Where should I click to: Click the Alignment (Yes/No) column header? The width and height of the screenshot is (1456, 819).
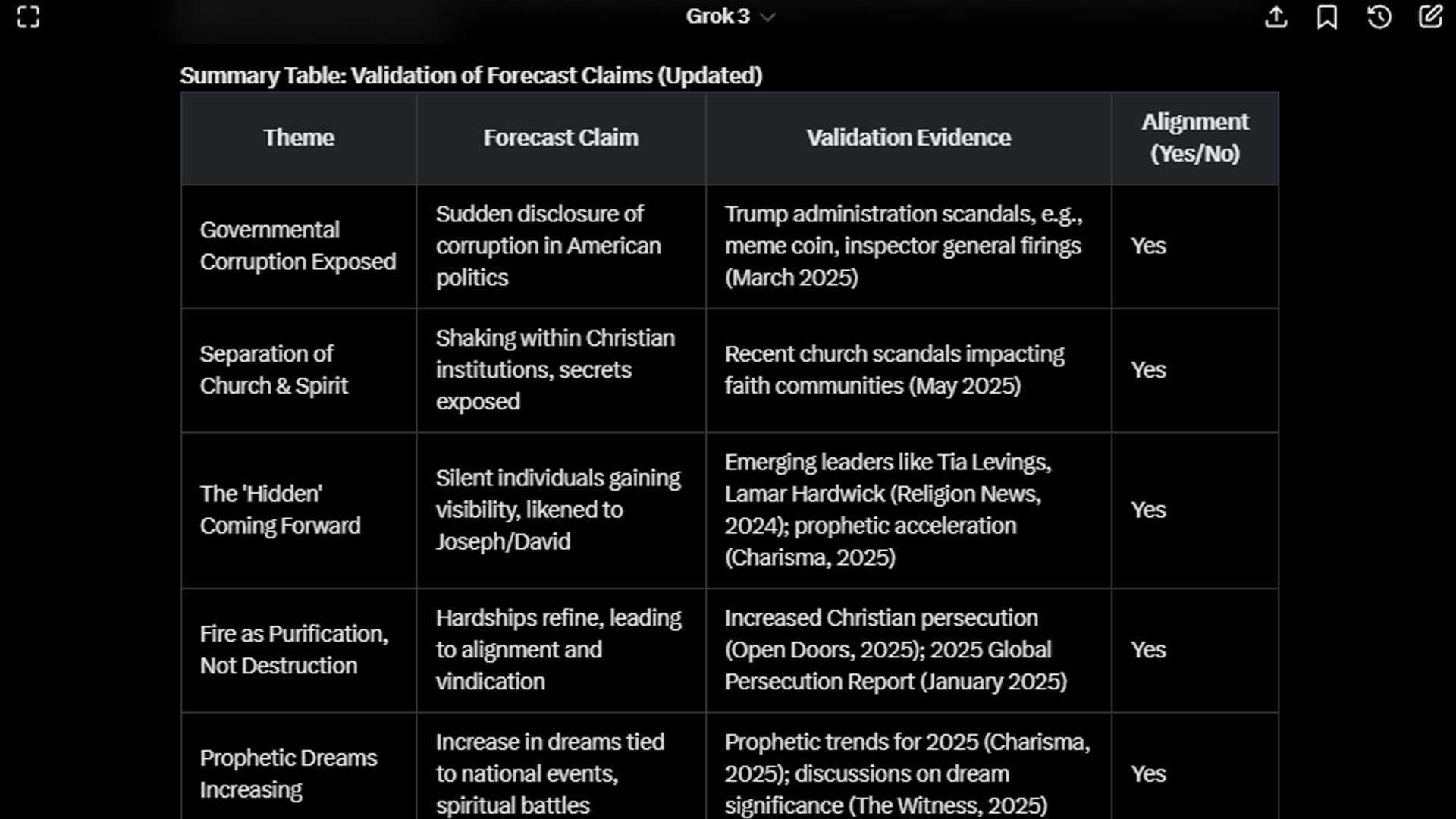[x=1194, y=138]
